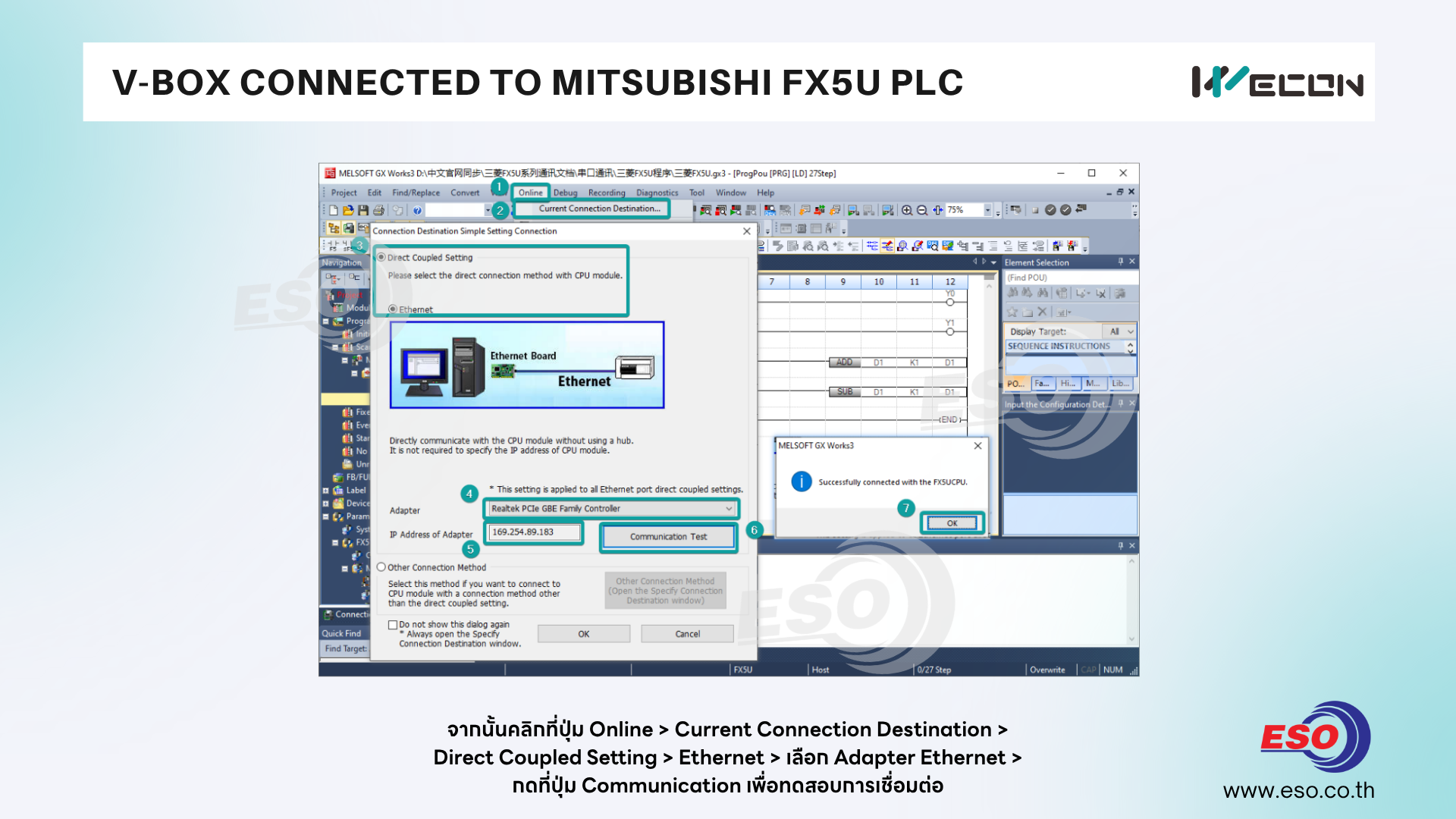Click the blue Help question mark icon

(417, 210)
